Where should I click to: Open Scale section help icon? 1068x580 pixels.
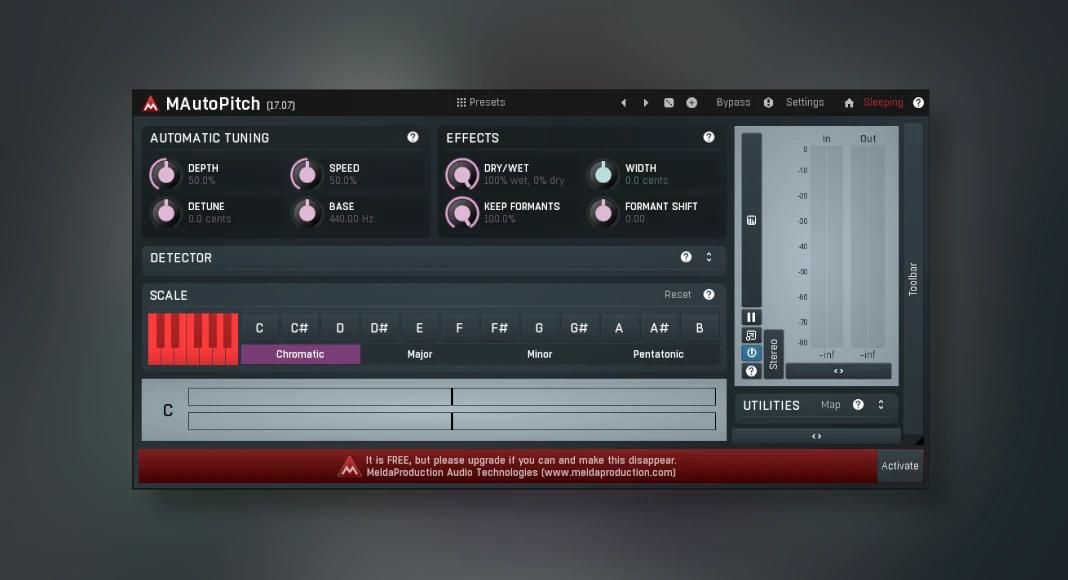click(x=709, y=294)
